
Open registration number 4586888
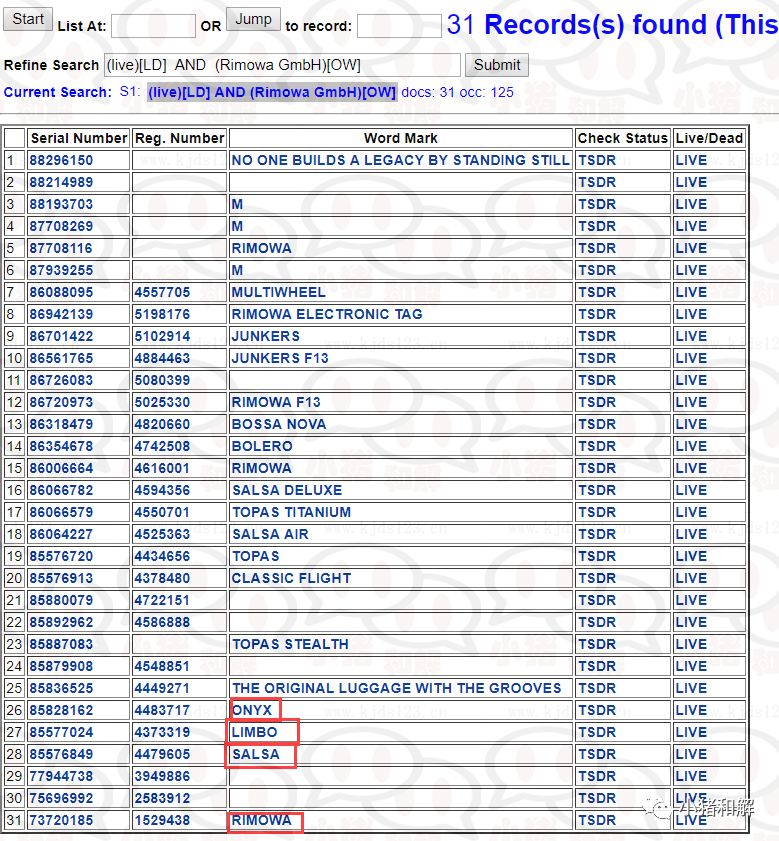click(162, 622)
